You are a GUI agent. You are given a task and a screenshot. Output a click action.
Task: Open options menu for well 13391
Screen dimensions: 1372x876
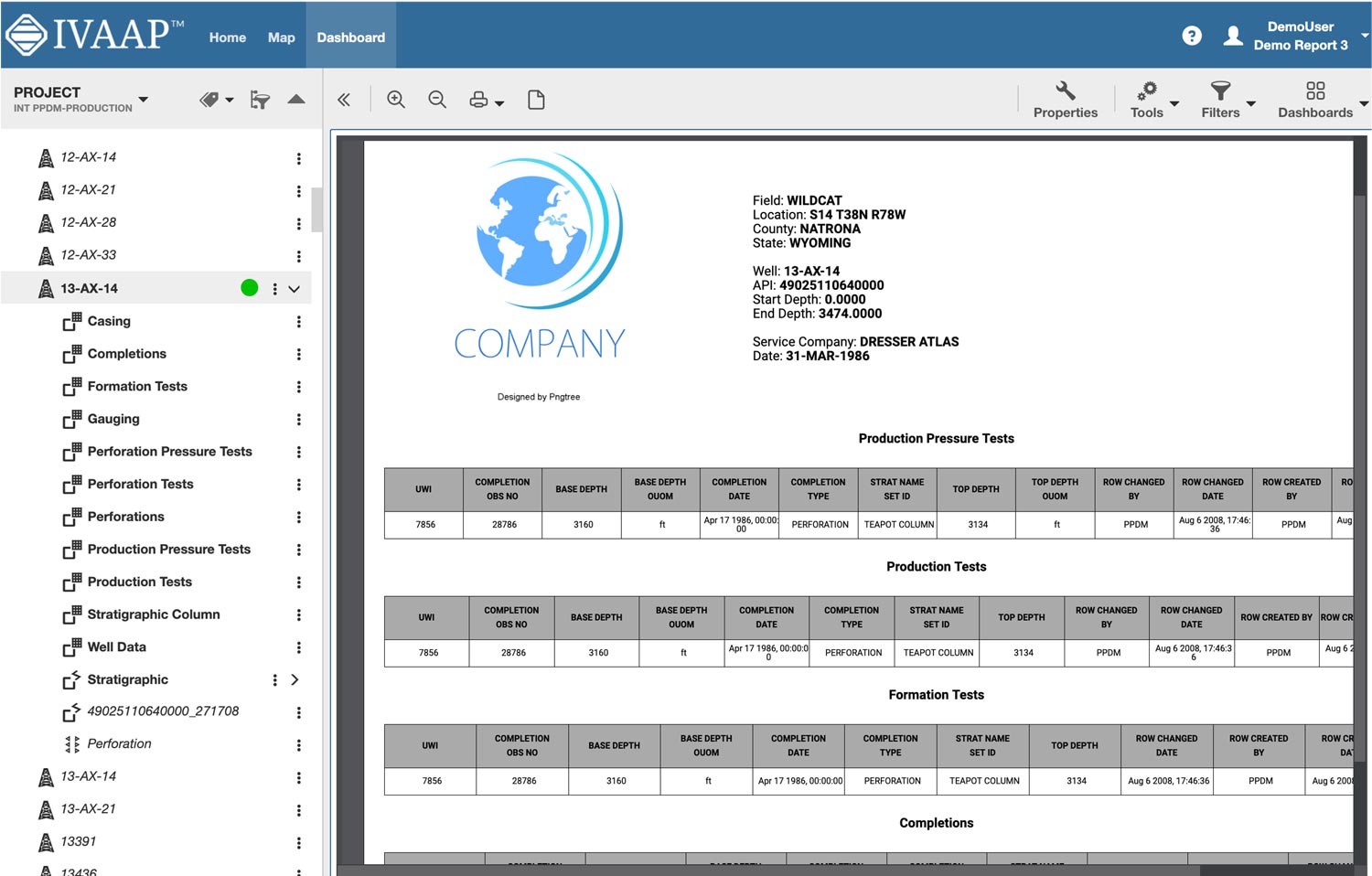coord(298,843)
